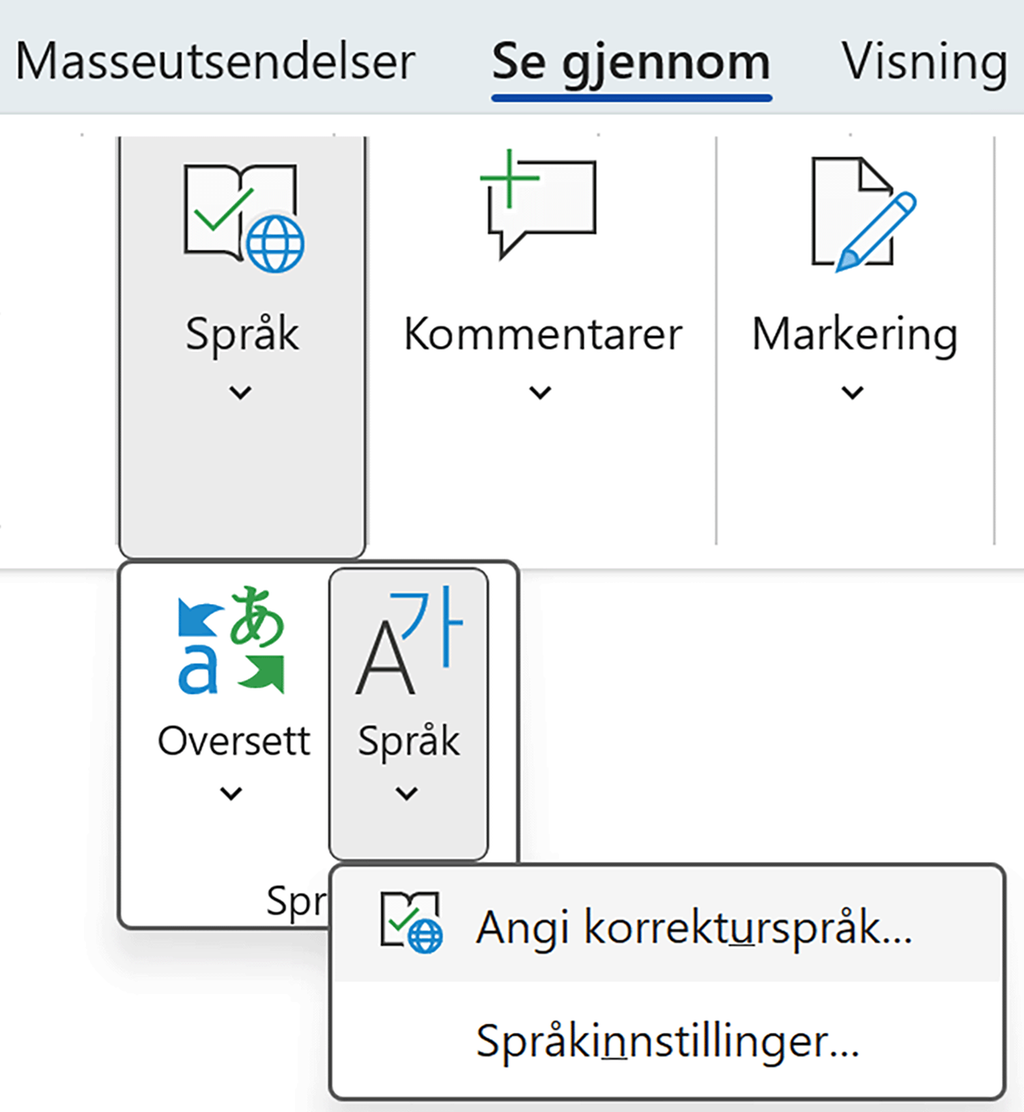Expand the Markering dropdown chevron
This screenshot has height=1112, width=1024.
coord(852,392)
